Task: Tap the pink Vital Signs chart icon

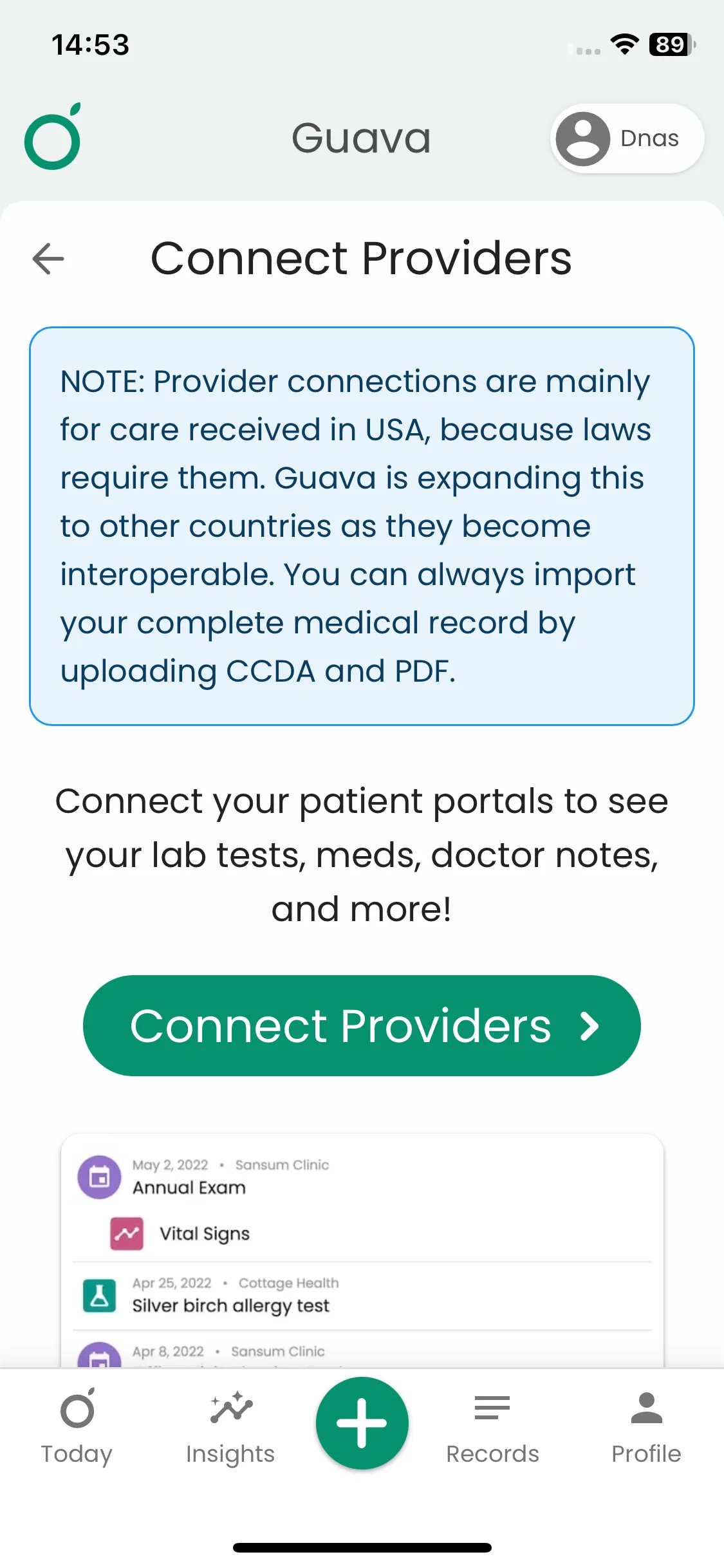Action: [127, 1233]
